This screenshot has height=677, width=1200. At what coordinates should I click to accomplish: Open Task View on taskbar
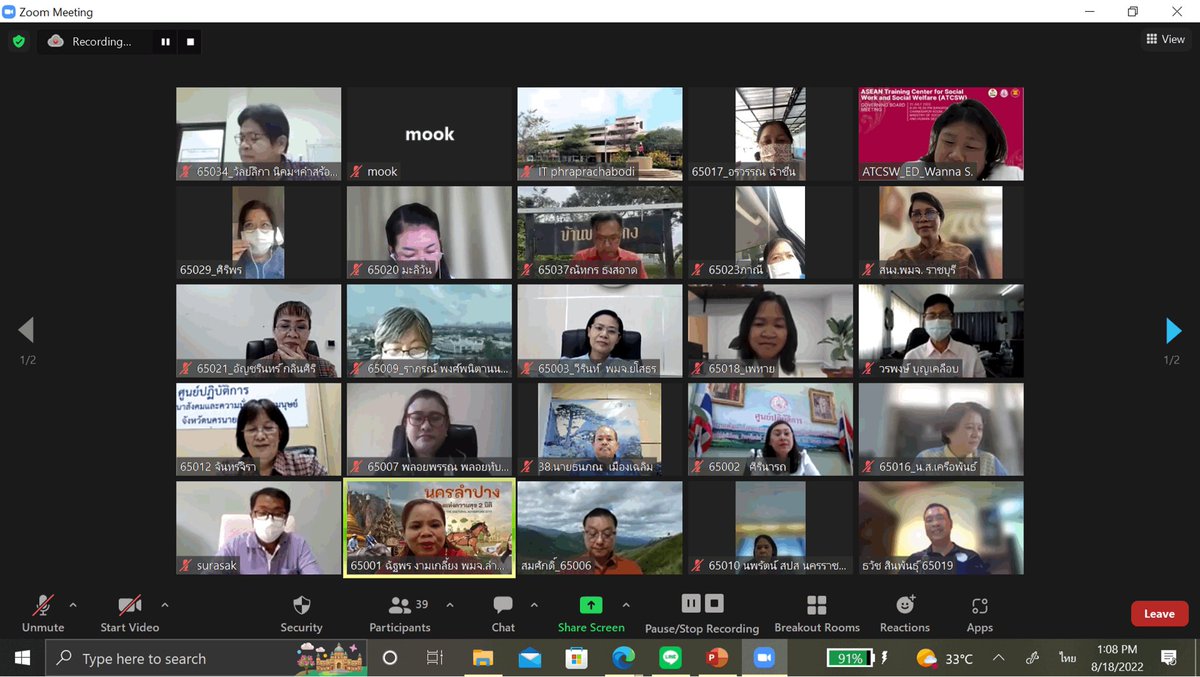435,658
